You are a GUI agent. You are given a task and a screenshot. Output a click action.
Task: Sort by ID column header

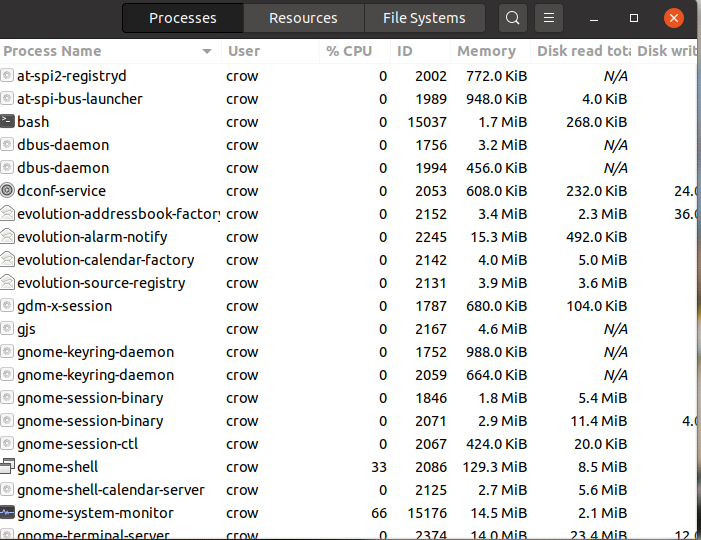(x=420, y=51)
